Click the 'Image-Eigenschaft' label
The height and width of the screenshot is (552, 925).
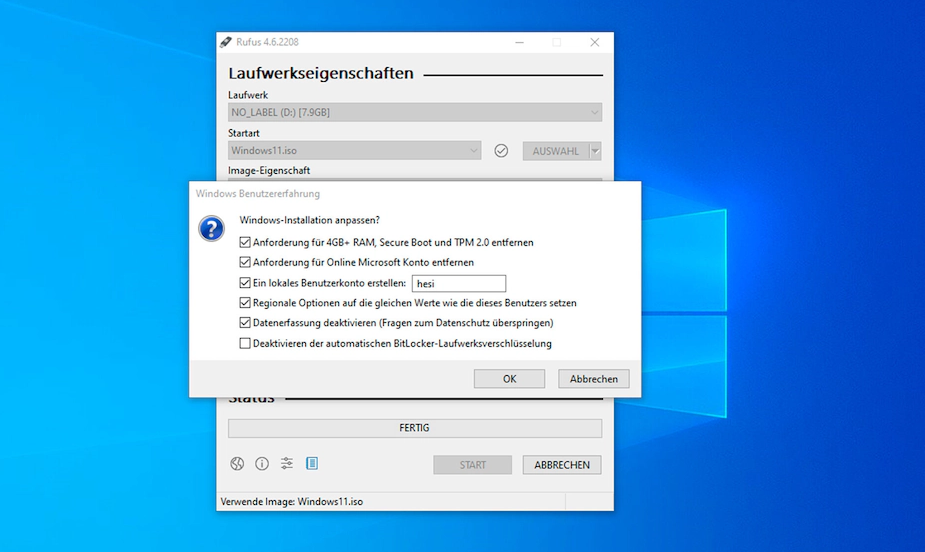[269, 170]
